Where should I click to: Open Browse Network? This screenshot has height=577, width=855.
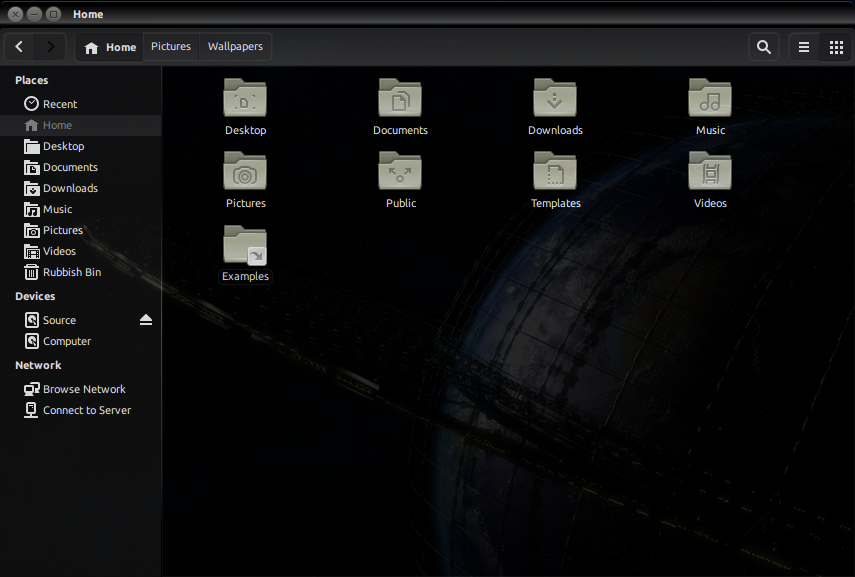pyautogui.click(x=81, y=389)
